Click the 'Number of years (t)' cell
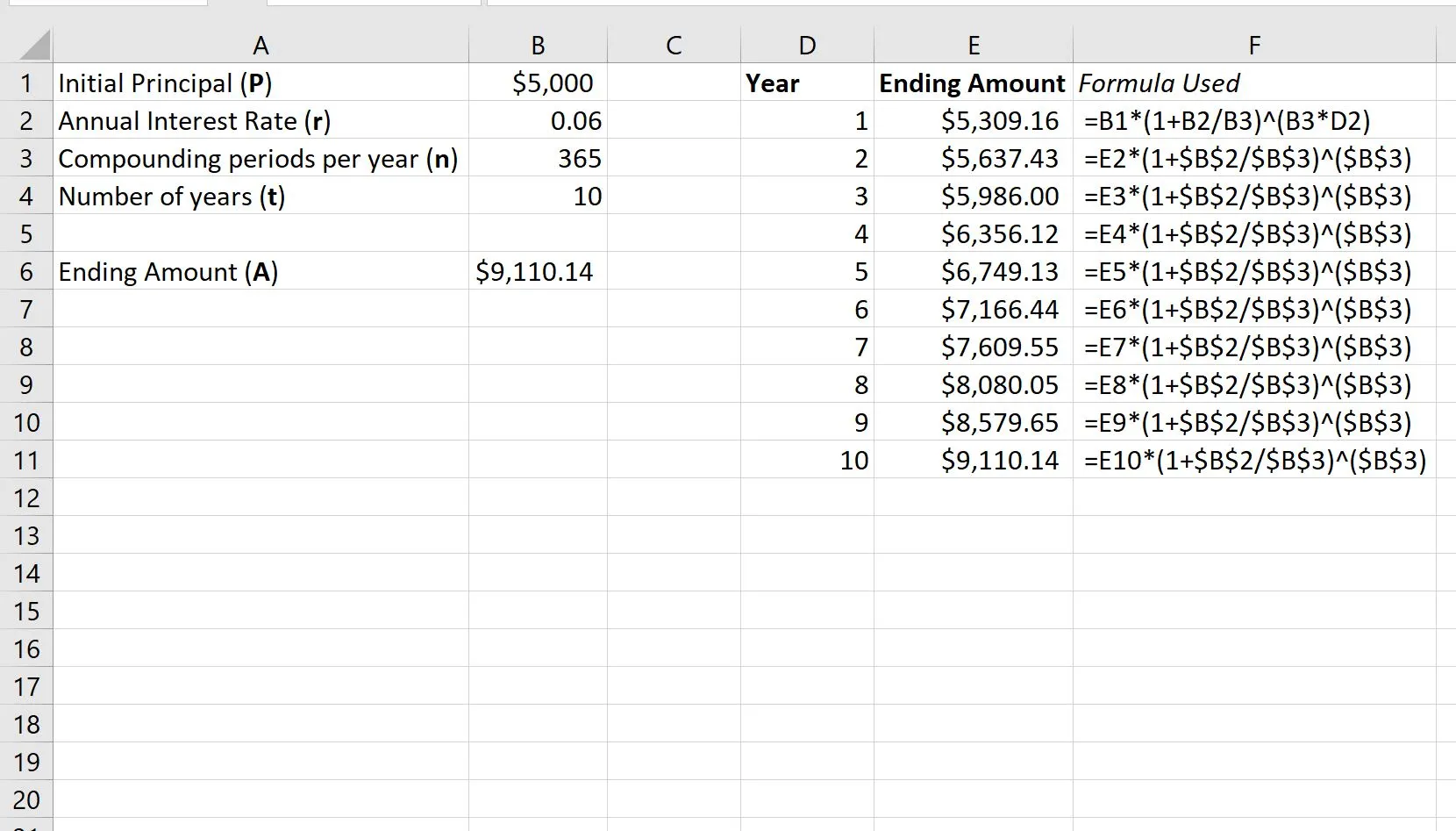The height and width of the screenshot is (831, 1456). pos(261,196)
